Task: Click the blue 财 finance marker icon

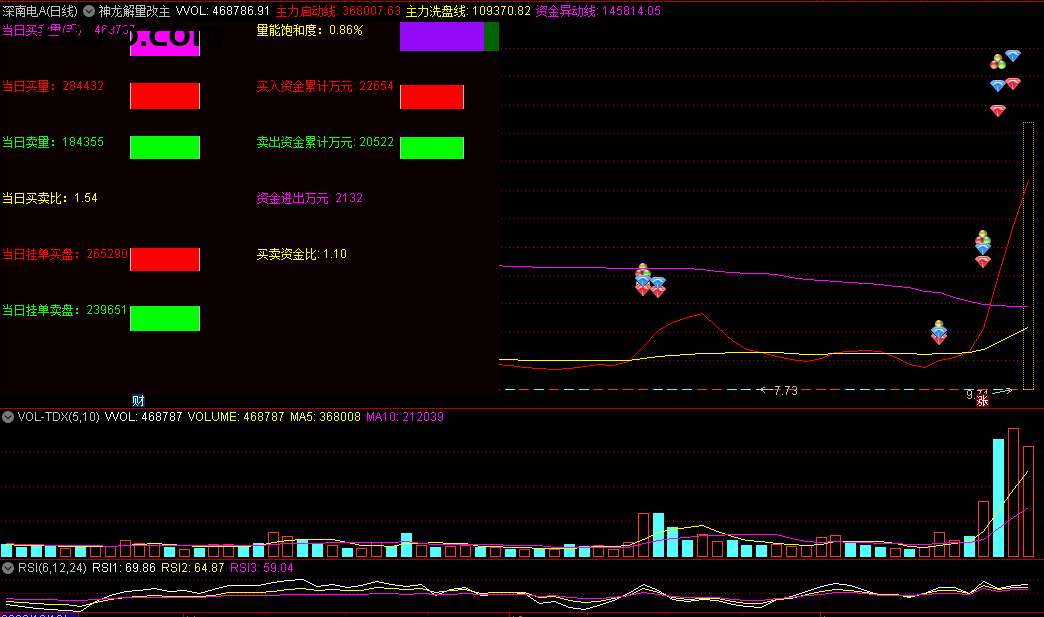Action: (139, 400)
